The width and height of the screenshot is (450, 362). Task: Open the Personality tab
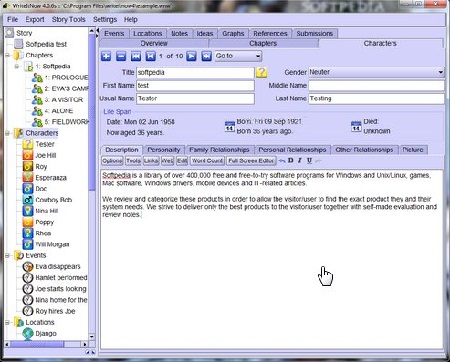(164, 150)
